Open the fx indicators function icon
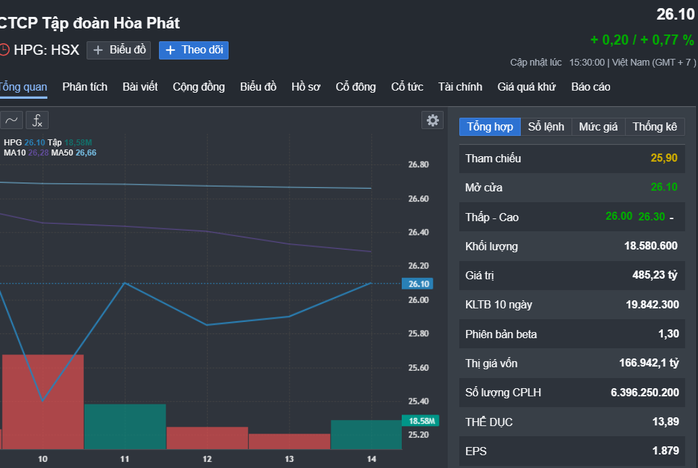This screenshot has height=468, width=698. pos(37,120)
